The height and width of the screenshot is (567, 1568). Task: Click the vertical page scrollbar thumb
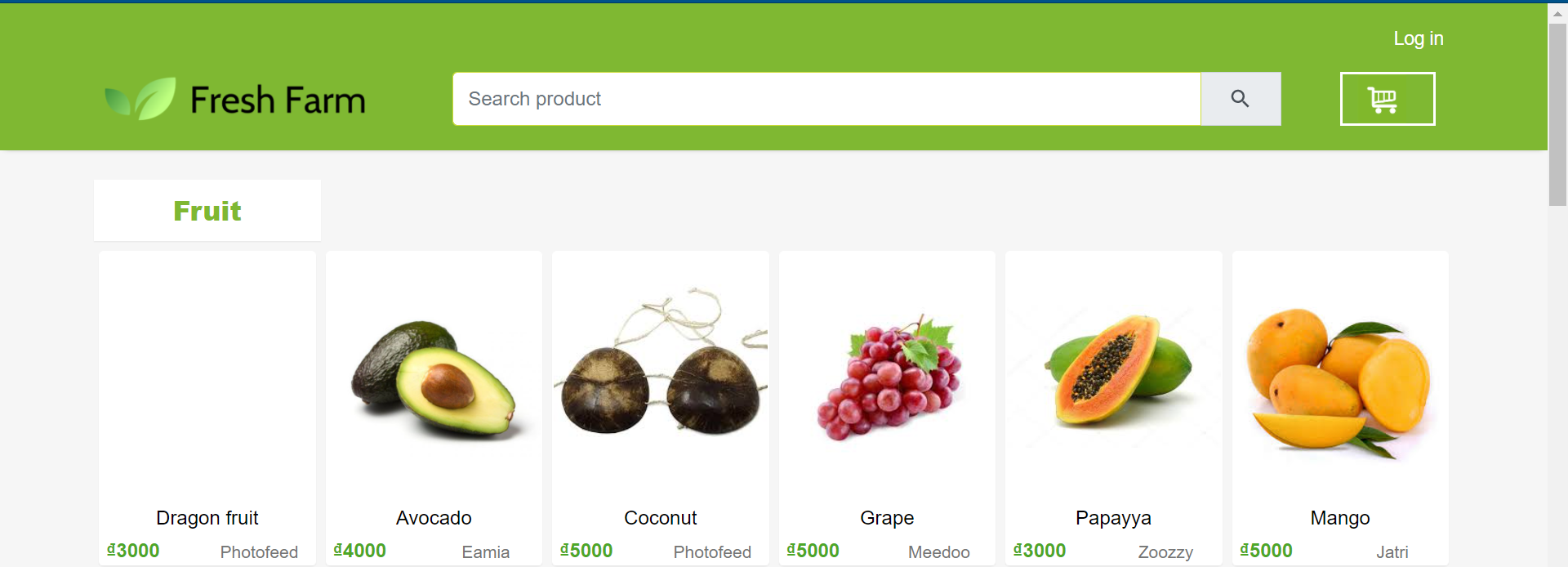coord(1557,114)
